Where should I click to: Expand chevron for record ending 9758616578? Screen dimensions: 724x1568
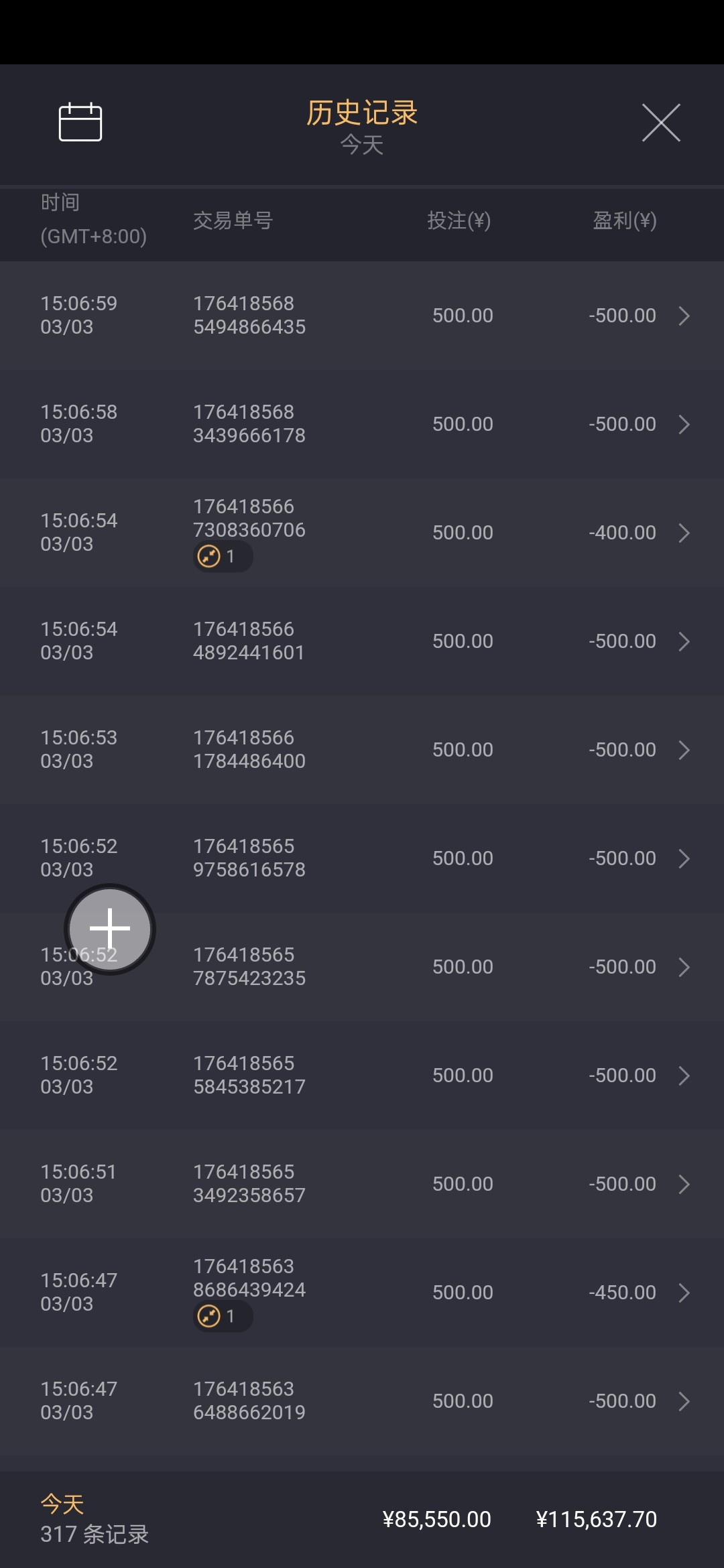pyautogui.click(x=684, y=858)
